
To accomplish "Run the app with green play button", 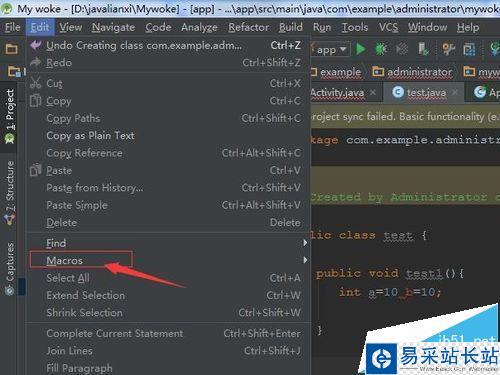I will 360,49.
